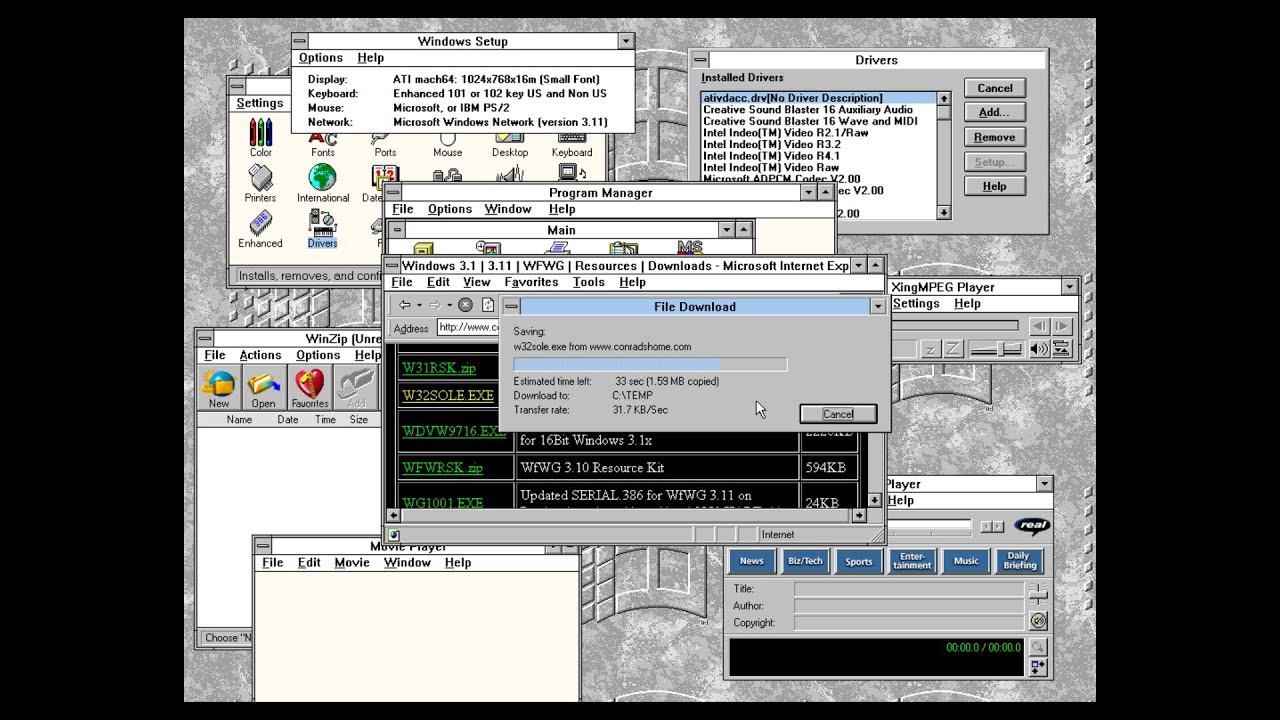Open the Keyboard control panel icon
Screen dimensions: 1280x720
572,145
